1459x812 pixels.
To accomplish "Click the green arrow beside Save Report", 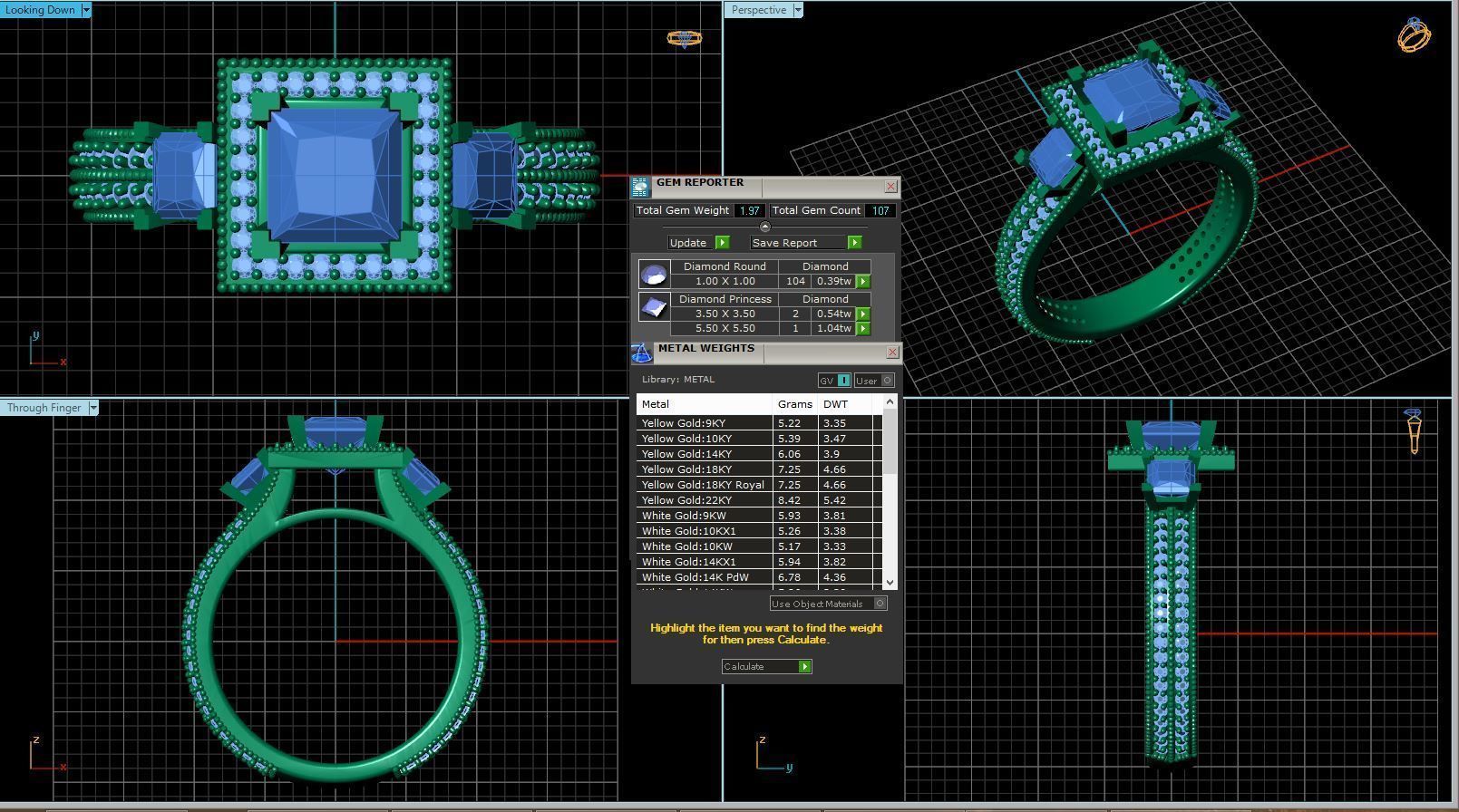I will tap(854, 243).
